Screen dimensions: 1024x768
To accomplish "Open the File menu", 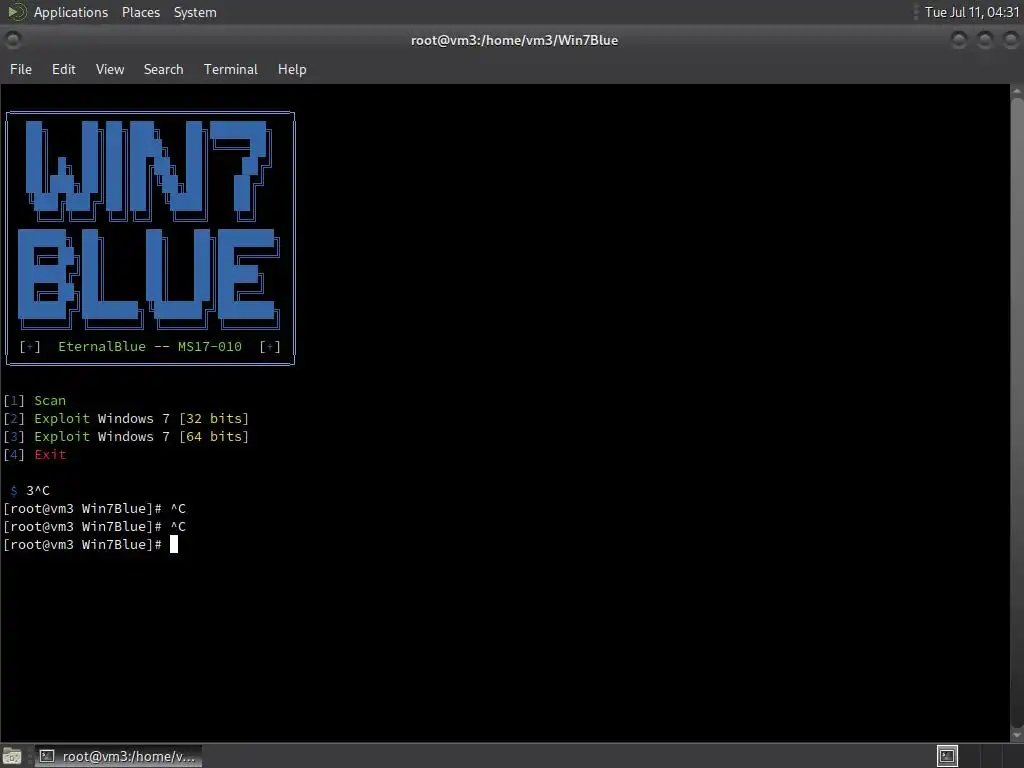I will point(21,69).
